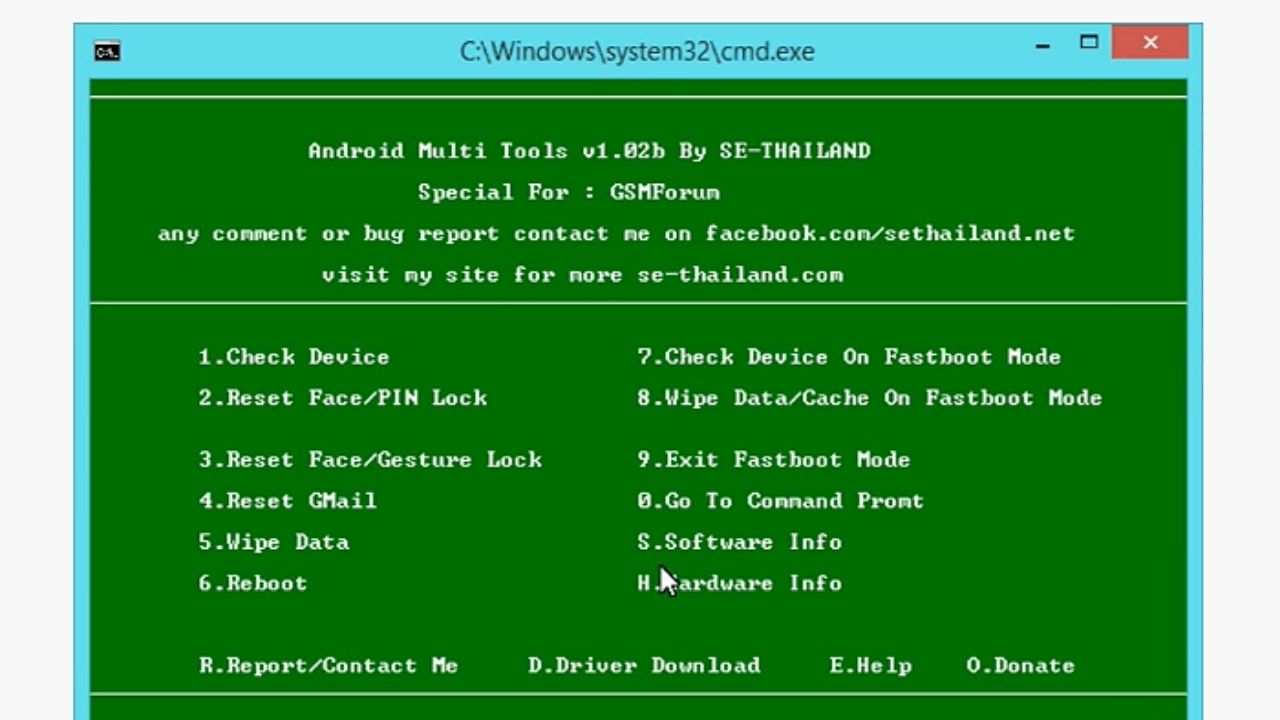Select option H.Hardware Info
This screenshot has height=720, width=1280.
(x=740, y=583)
